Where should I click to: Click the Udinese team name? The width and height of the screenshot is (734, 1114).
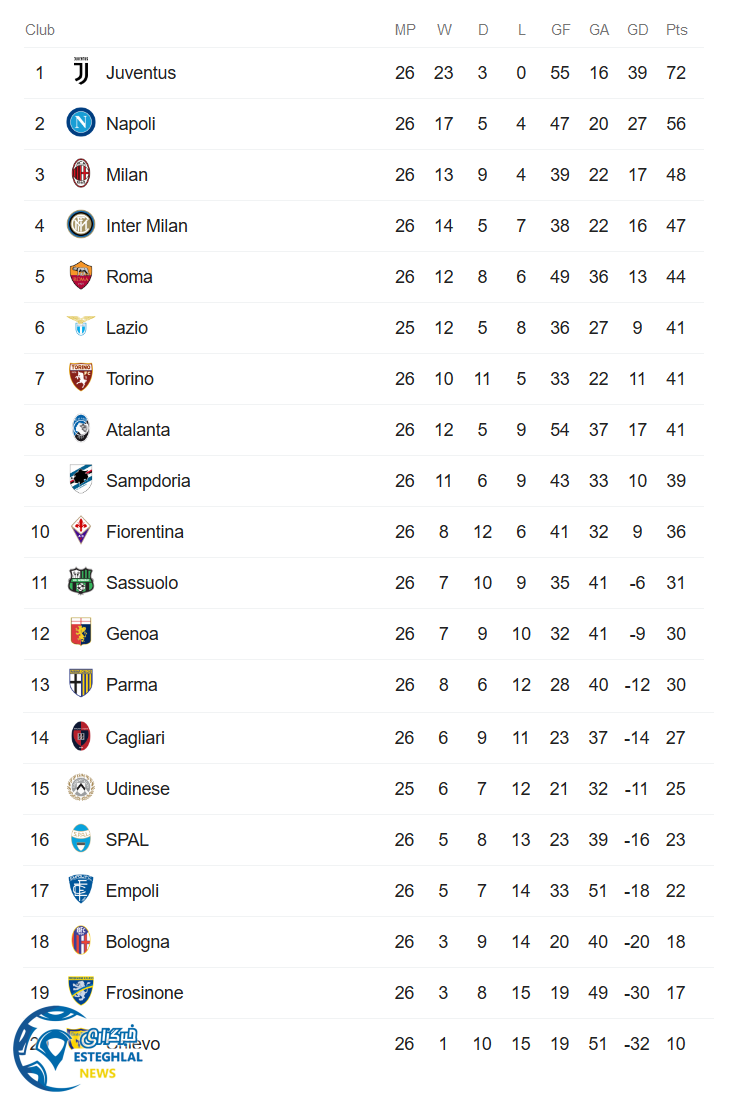pyautogui.click(x=138, y=789)
